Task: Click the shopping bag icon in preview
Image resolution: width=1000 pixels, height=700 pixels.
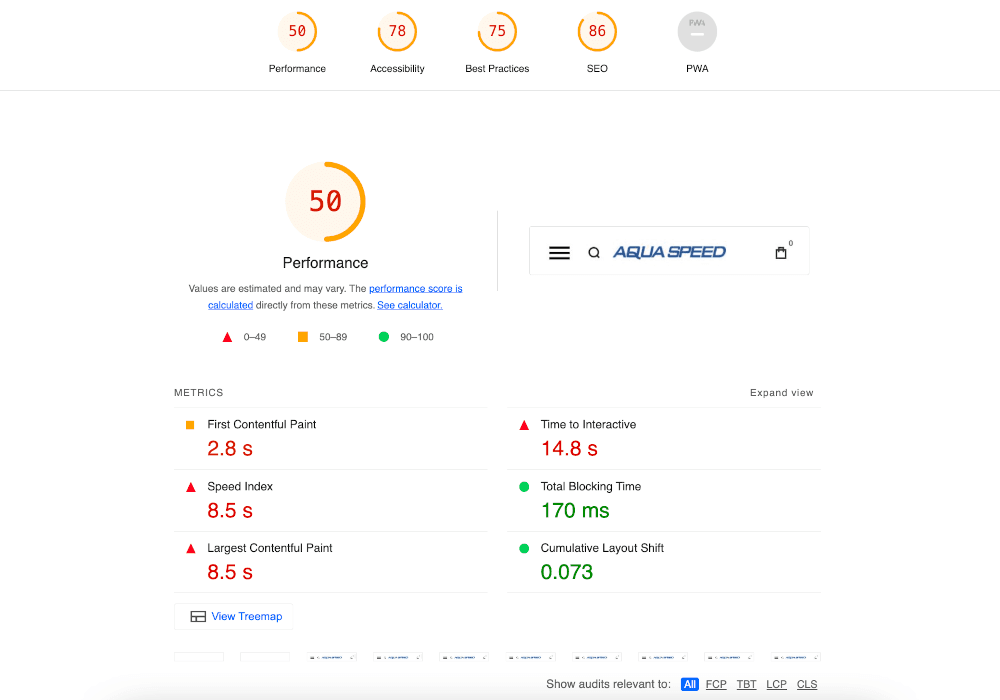Action: (x=781, y=253)
